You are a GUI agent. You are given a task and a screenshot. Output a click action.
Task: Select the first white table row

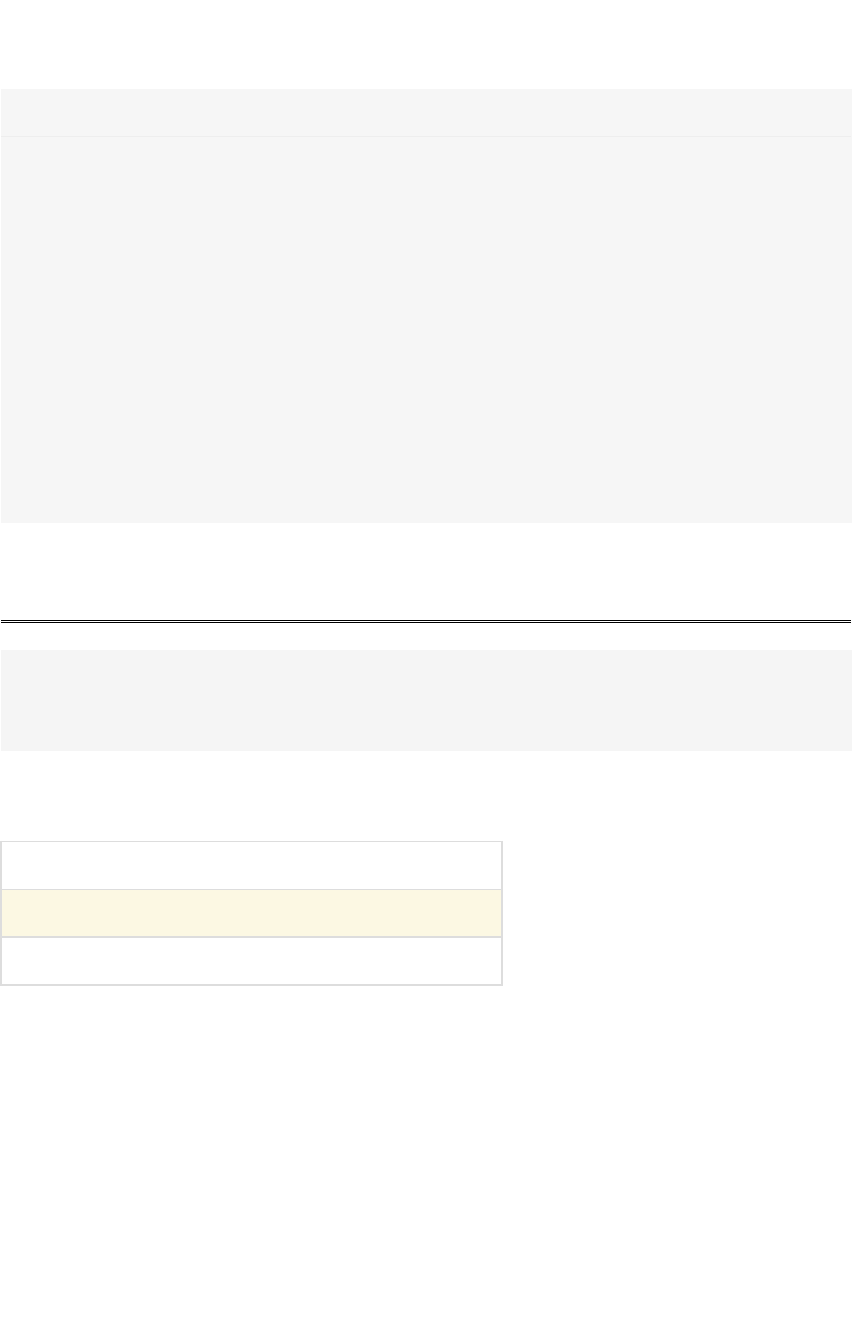[x=251, y=866]
